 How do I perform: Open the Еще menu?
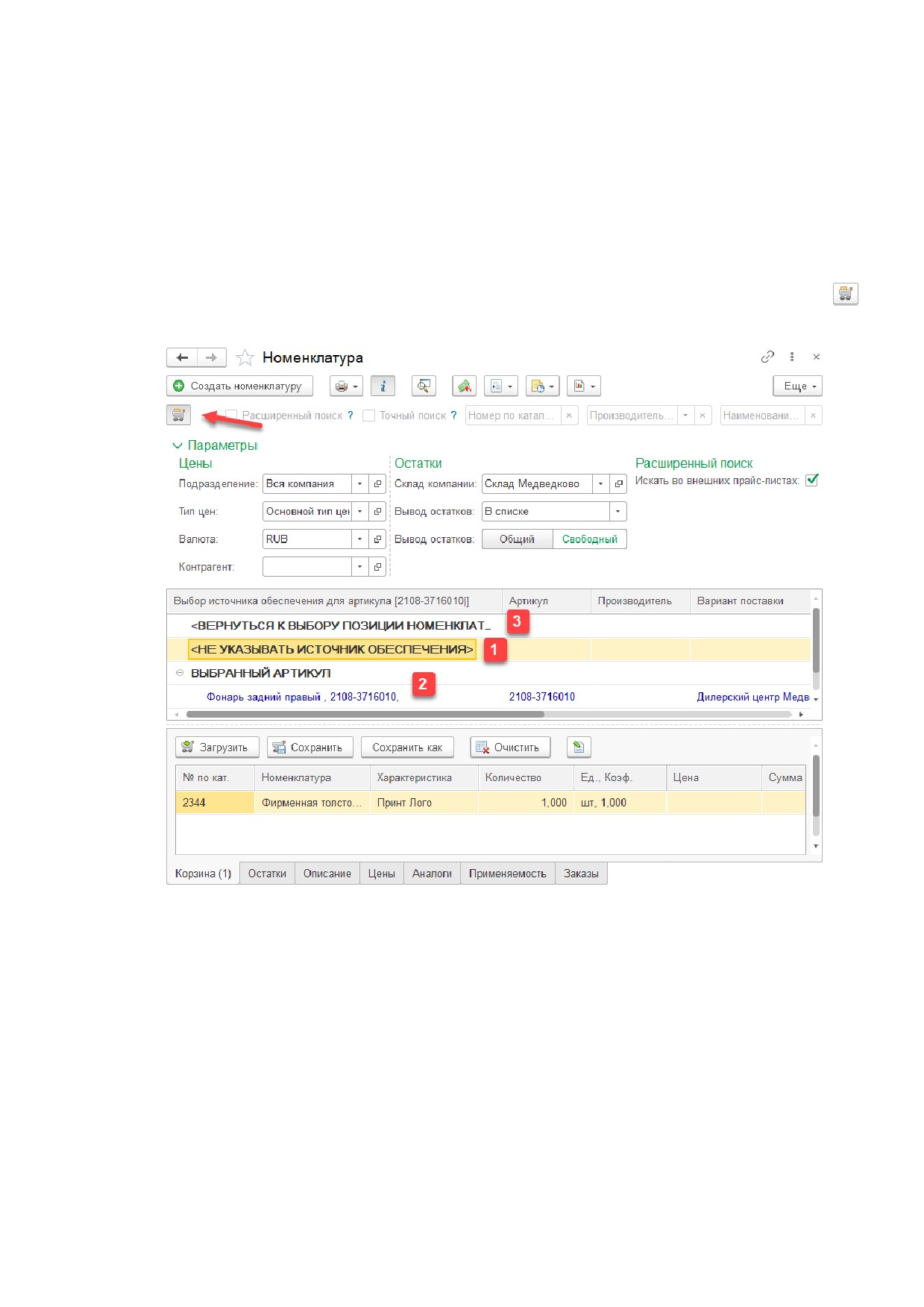(x=798, y=386)
